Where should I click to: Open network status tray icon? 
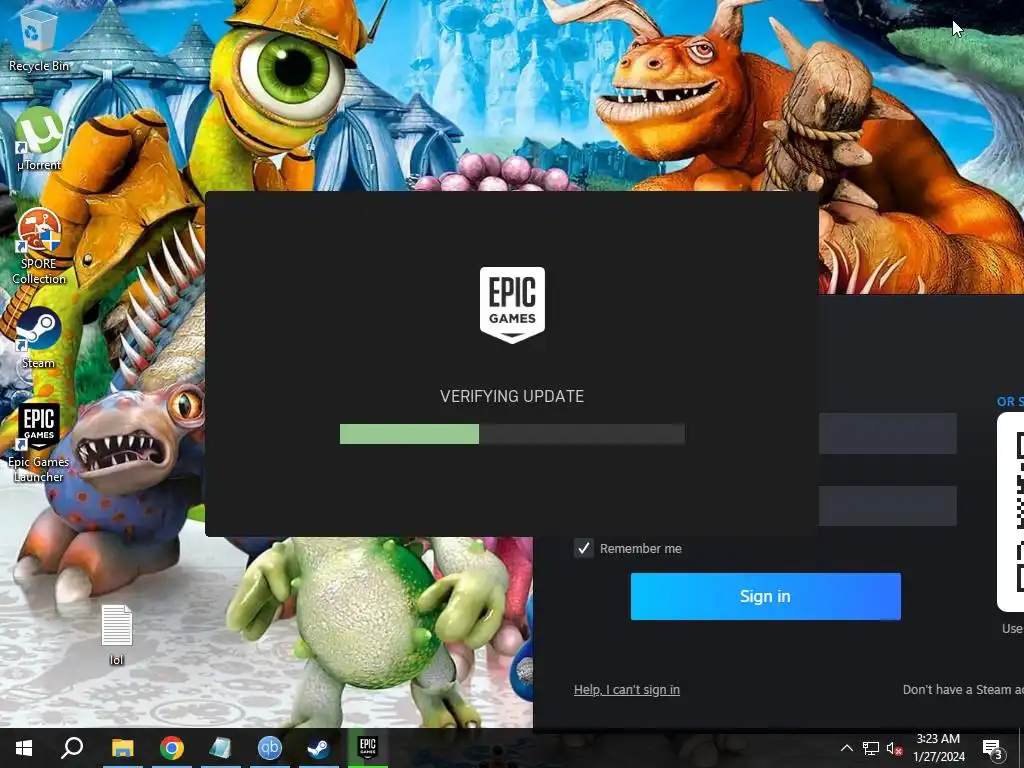click(x=871, y=748)
